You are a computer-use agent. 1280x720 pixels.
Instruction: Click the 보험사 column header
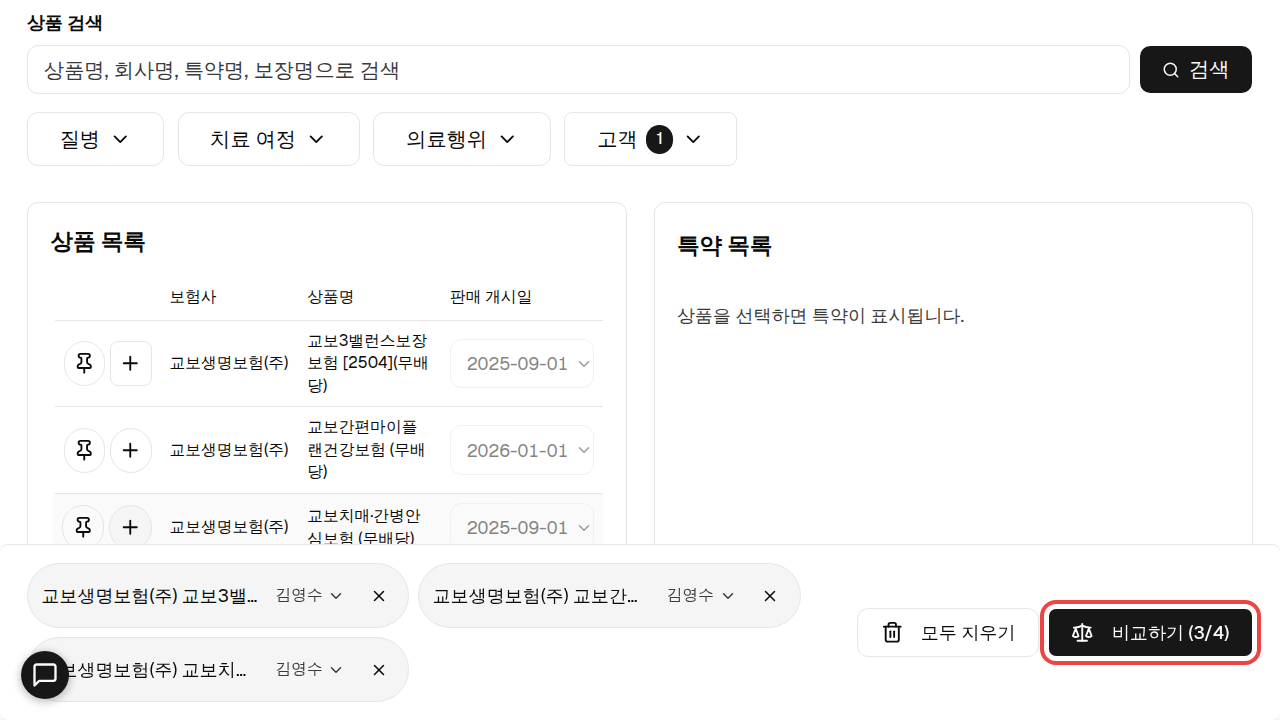(193, 296)
